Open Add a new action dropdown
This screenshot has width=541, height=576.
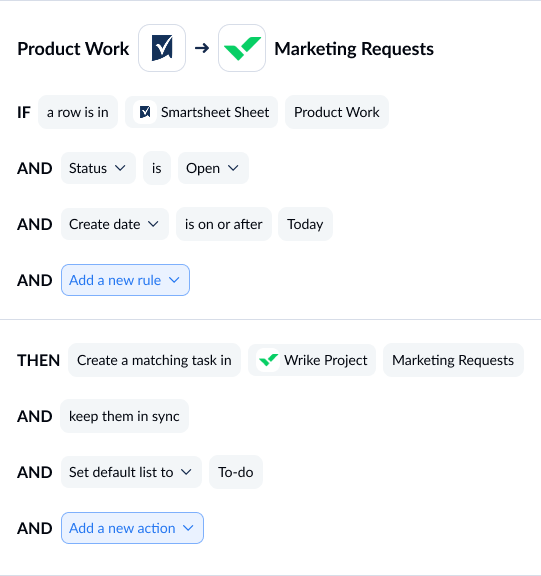(x=132, y=528)
